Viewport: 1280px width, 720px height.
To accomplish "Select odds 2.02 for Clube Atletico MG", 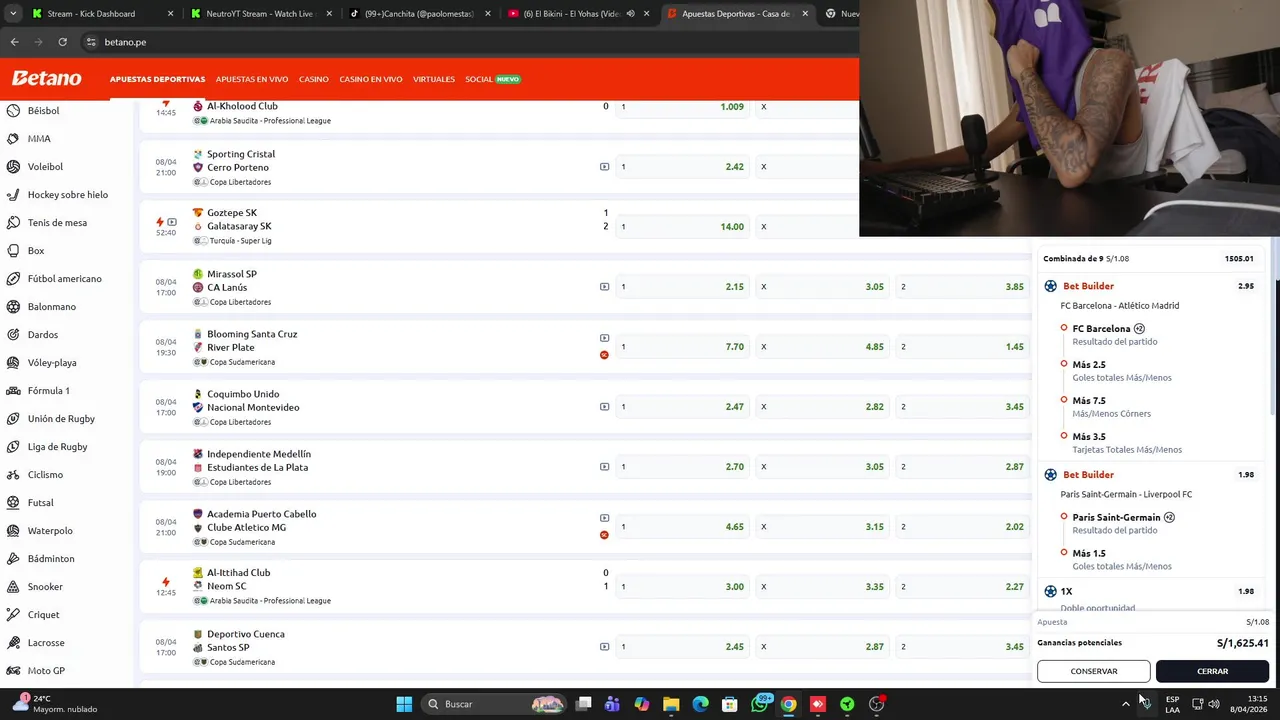I will (961, 527).
